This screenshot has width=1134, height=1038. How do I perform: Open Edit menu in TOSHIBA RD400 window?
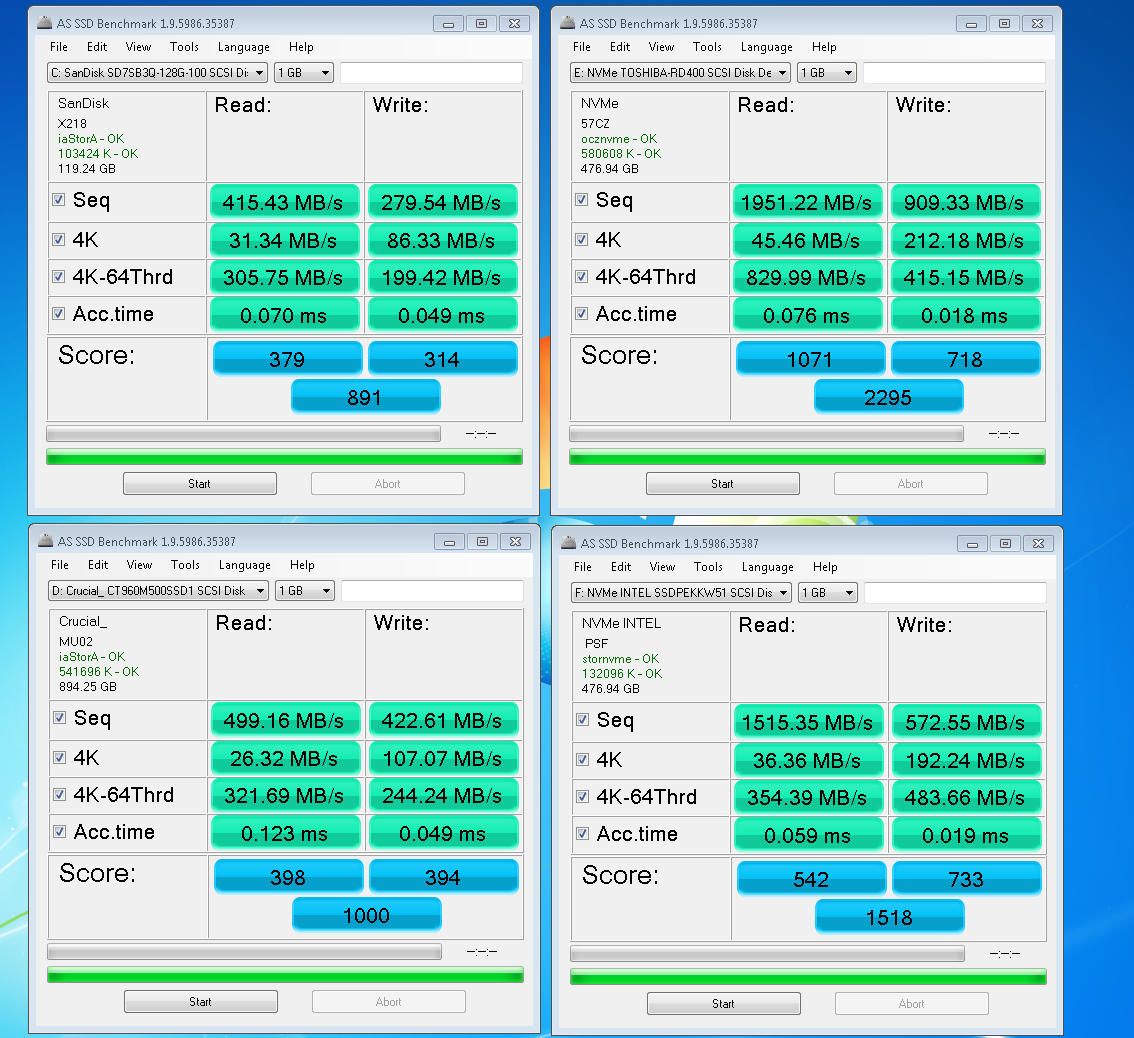click(x=620, y=47)
